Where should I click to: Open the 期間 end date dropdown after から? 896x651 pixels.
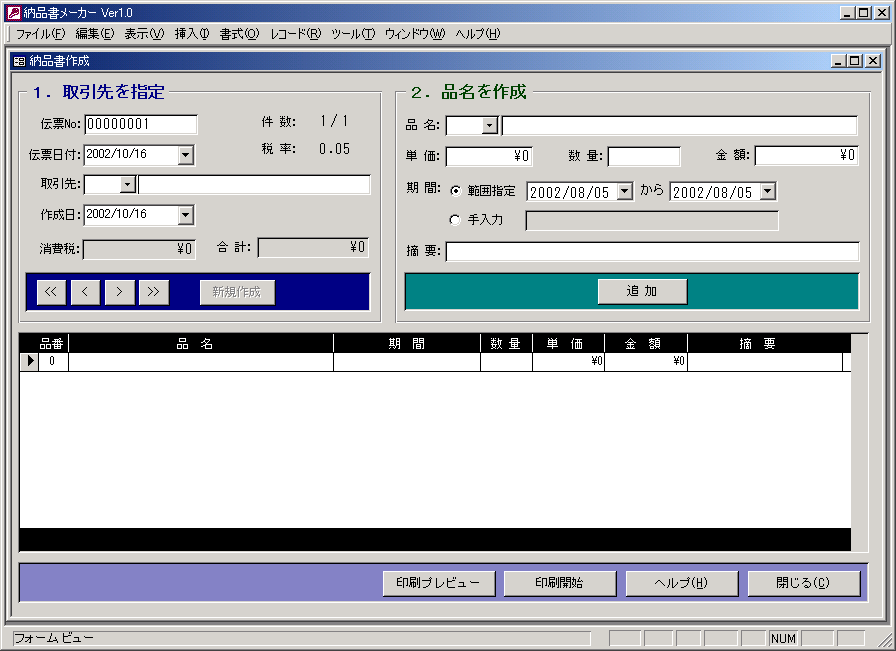tap(767, 191)
